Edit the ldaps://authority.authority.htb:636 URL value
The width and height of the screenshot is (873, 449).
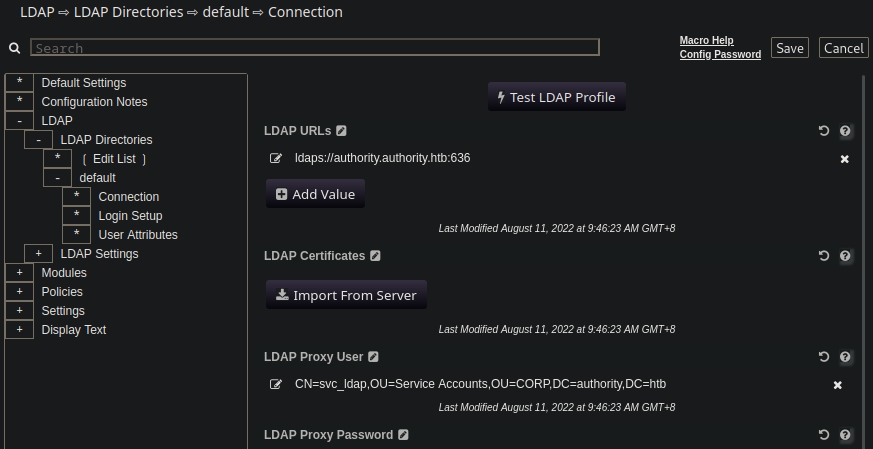[x=276, y=158]
